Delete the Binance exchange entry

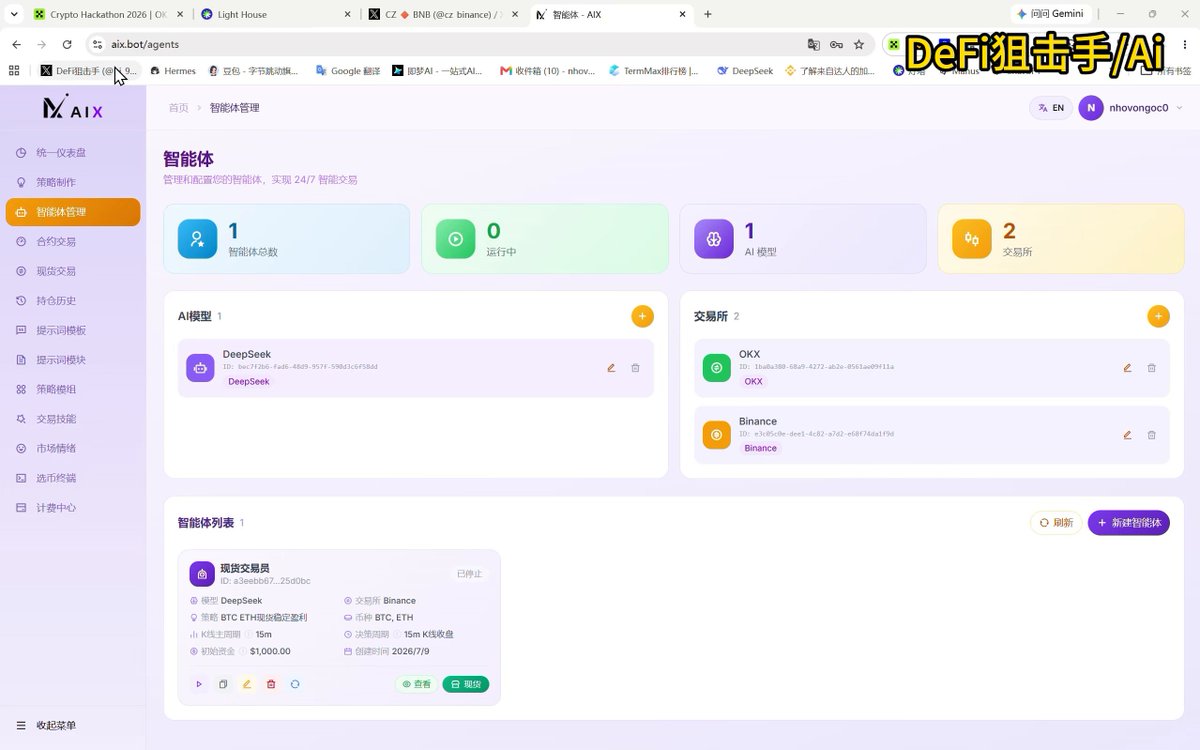click(x=1151, y=435)
